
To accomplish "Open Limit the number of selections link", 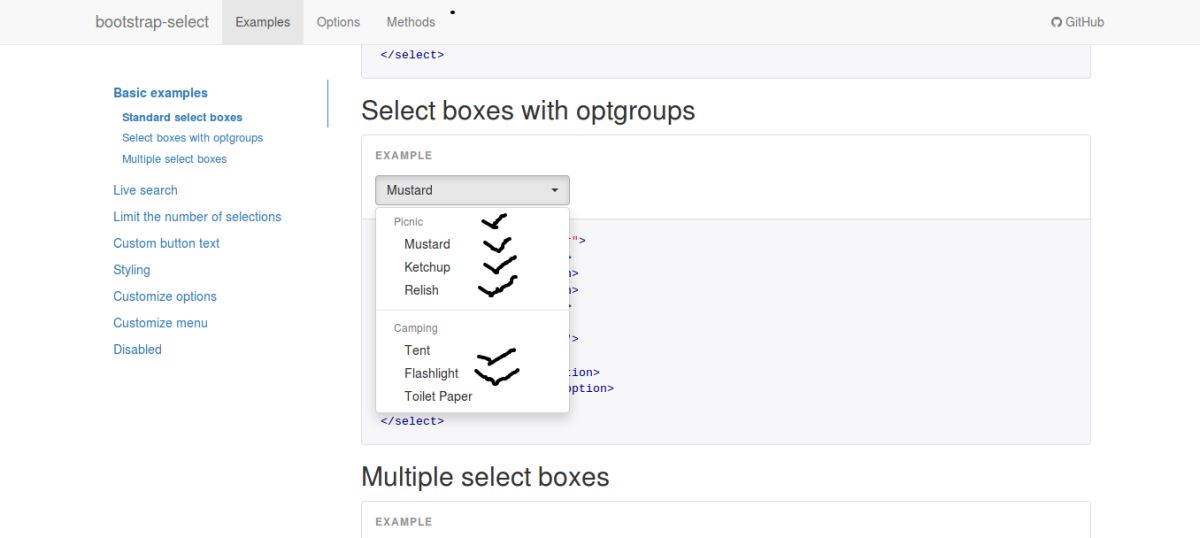I will click(197, 216).
